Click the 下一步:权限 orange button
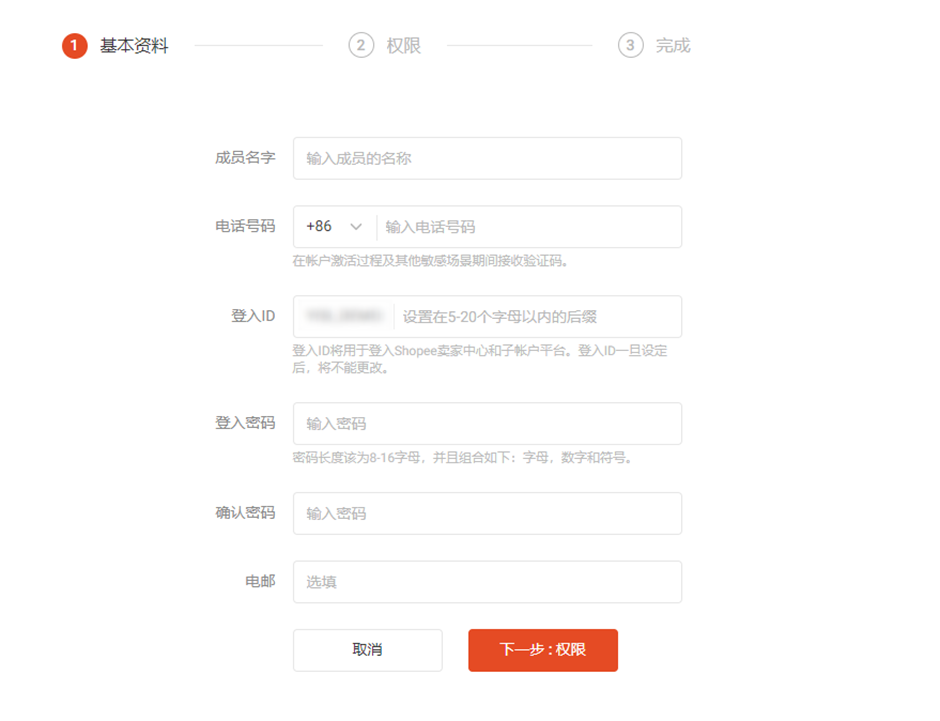This screenshot has width=940, height=721. [543, 650]
